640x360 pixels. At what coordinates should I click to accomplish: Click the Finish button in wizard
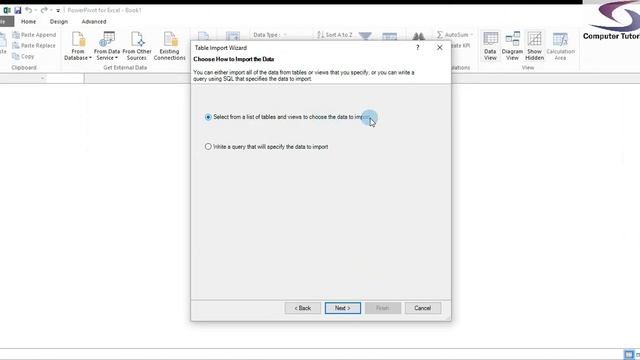tap(383, 308)
